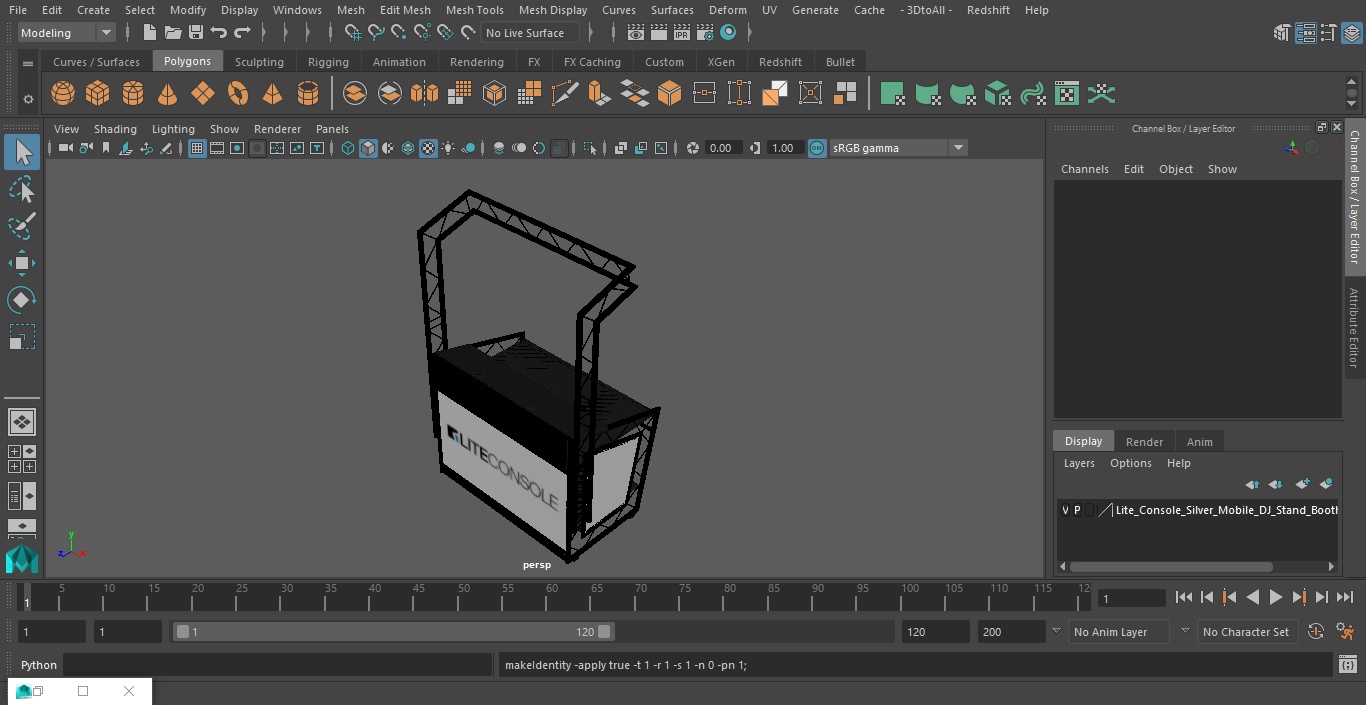Go to the end of playback range
This screenshot has width=1366, height=705.
pos(1345,597)
